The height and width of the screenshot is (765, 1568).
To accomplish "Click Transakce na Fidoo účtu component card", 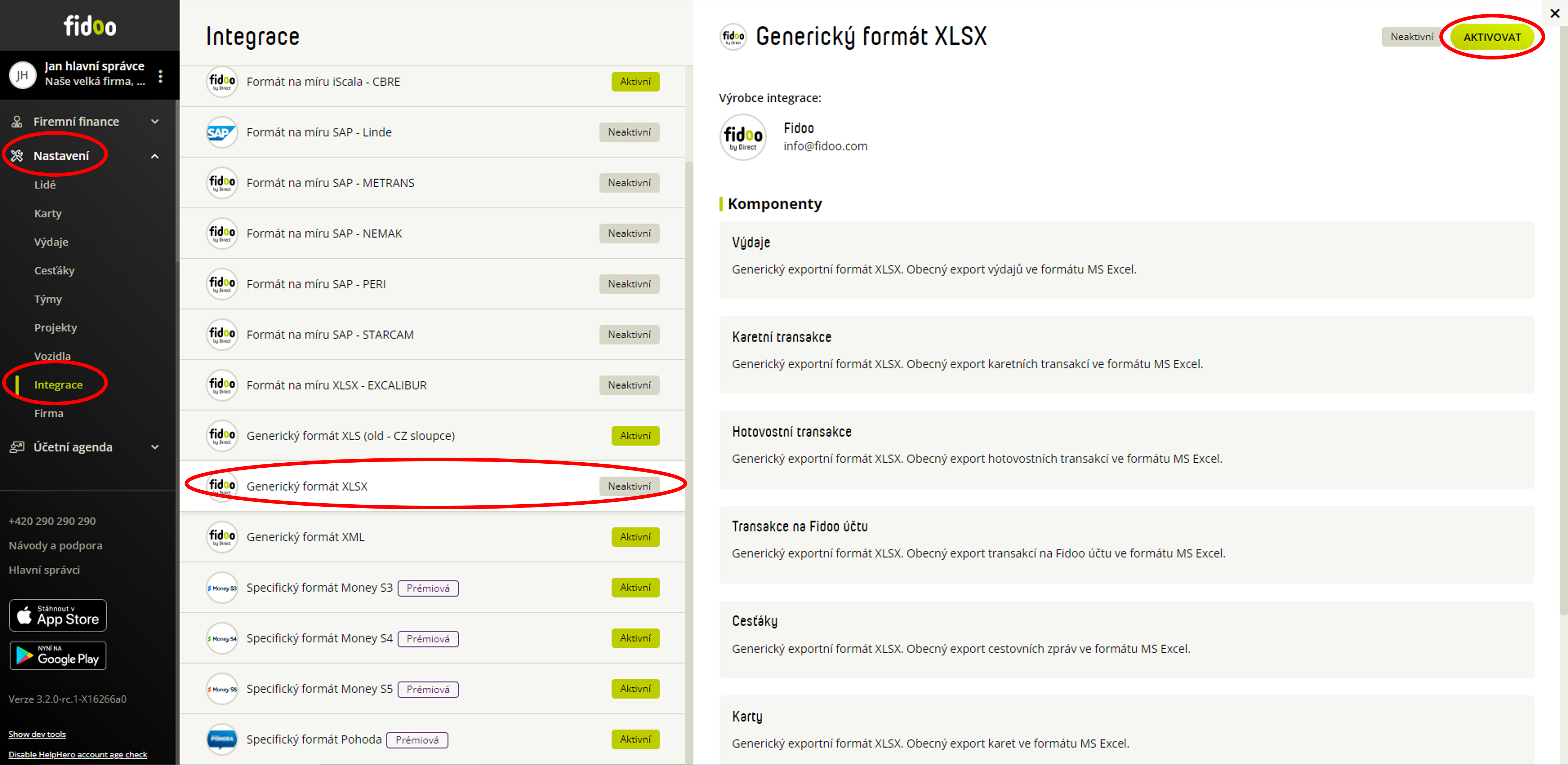I will [1126, 544].
